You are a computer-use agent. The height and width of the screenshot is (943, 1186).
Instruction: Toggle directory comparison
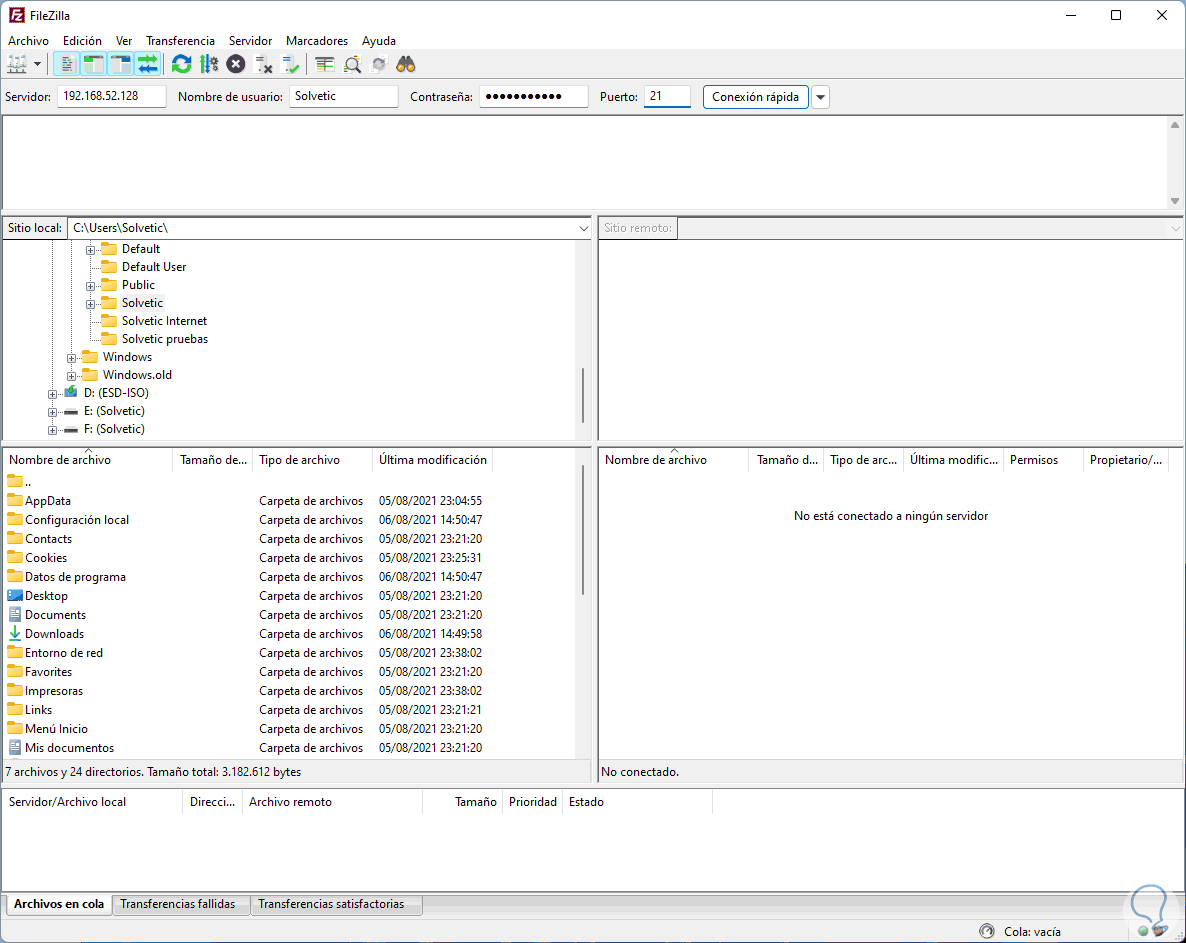coord(352,64)
